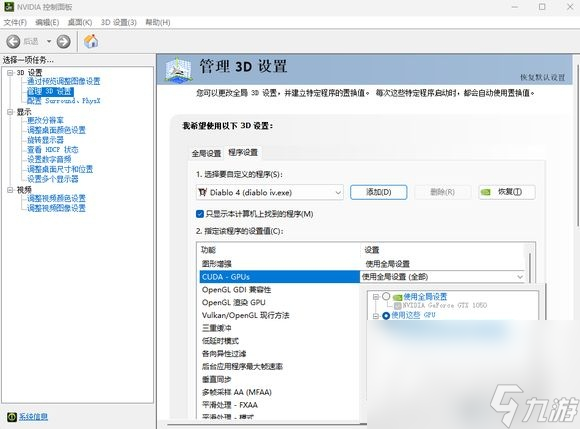Click the Back arrow toolbar icon
580x429 pixels.
[13, 41]
